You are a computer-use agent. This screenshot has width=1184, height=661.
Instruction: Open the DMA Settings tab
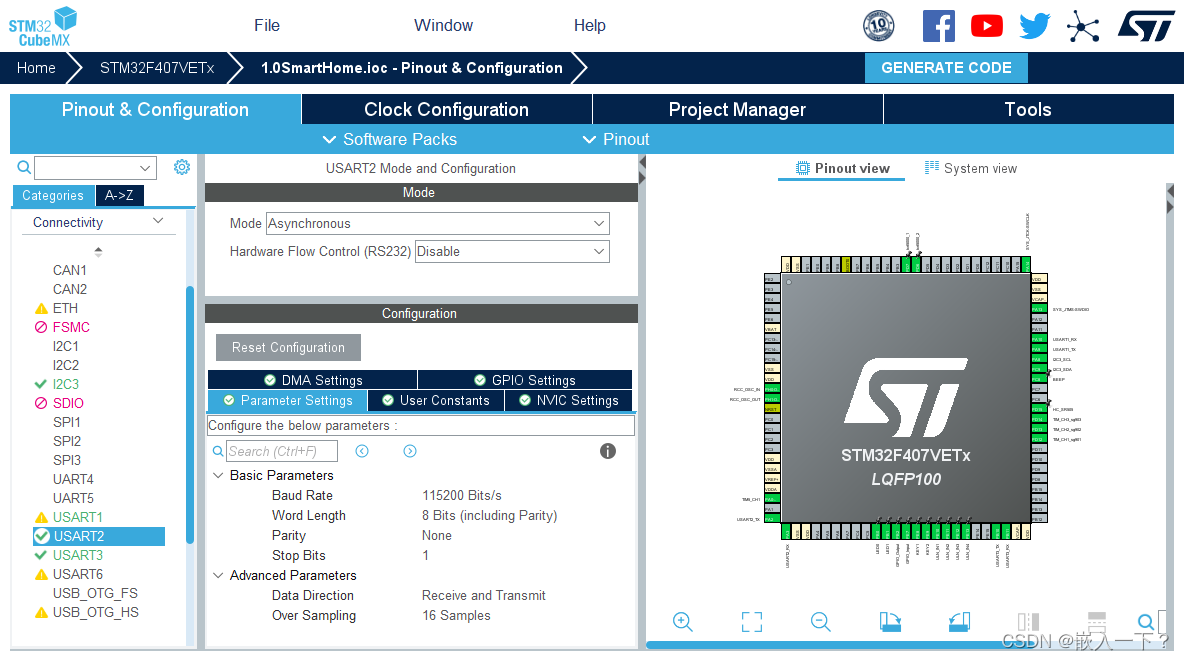click(313, 380)
